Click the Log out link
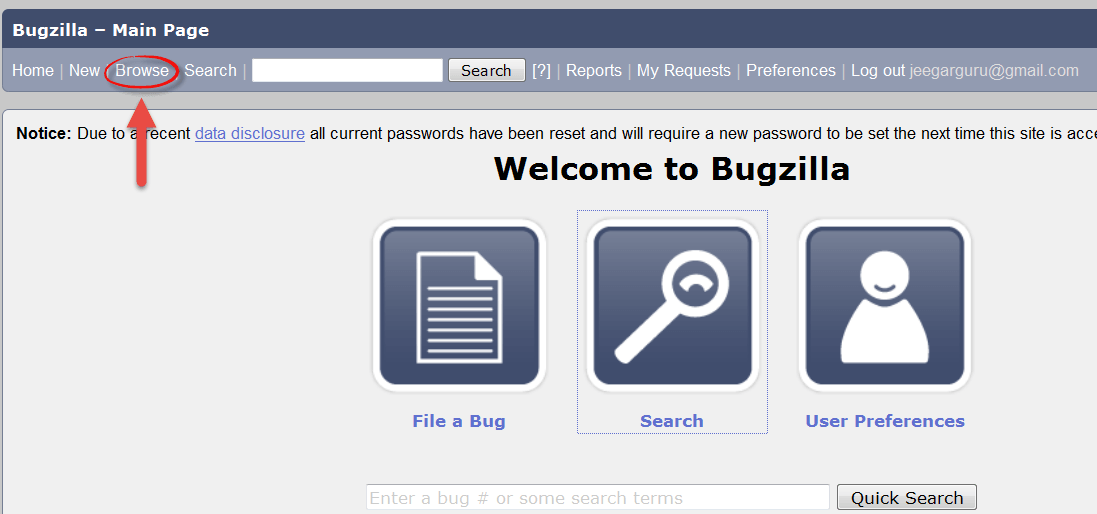Viewport: 1097px width, 514px height. point(878,71)
